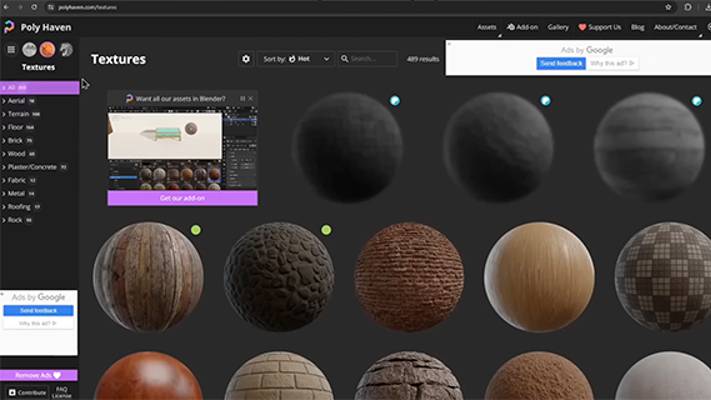Open the Assets nav menu
The height and width of the screenshot is (400, 711).
click(x=487, y=27)
